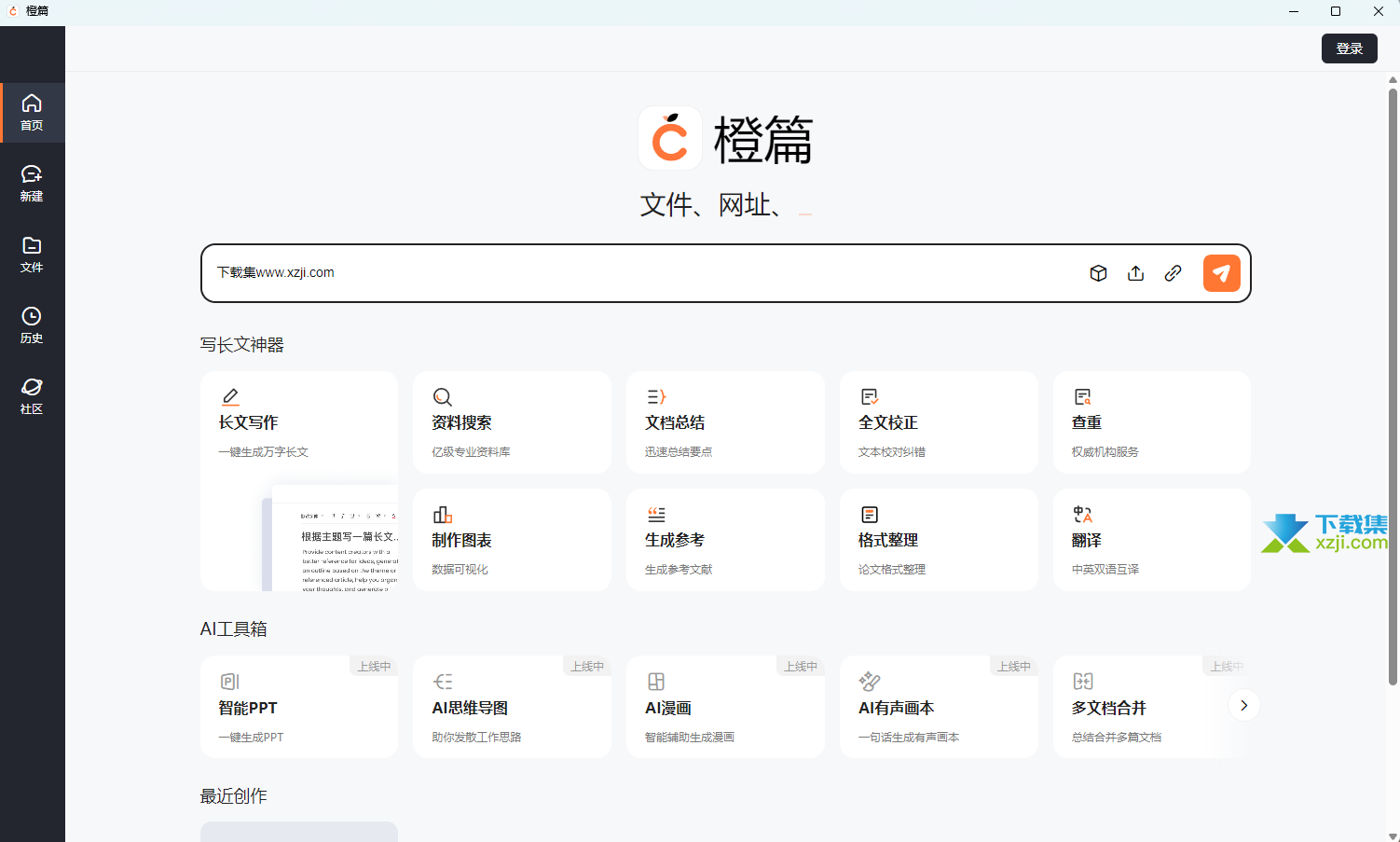The image size is (1400, 842).
Task: Click the 迅速总结要点 description
Action: click(679, 452)
